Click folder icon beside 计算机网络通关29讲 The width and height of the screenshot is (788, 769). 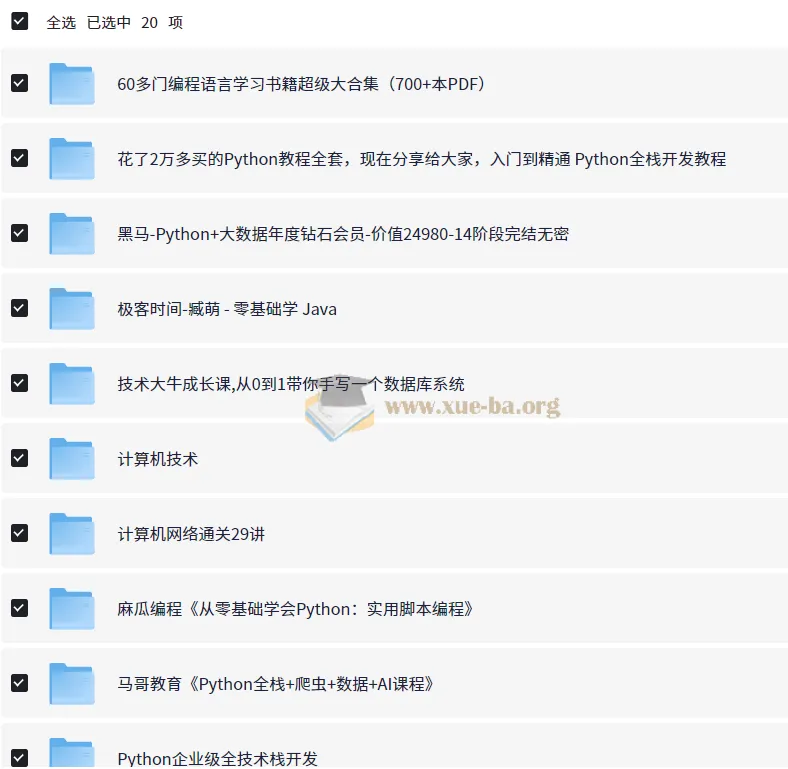pyautogui.click(x=71, y=534)
